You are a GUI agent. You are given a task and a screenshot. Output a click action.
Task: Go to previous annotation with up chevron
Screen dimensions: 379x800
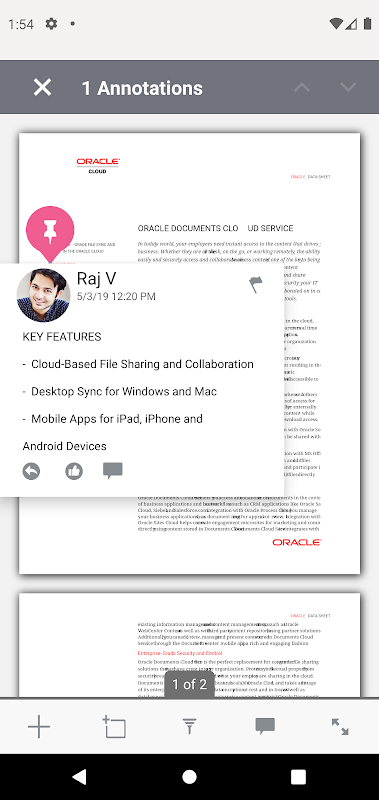click(302, 87)
